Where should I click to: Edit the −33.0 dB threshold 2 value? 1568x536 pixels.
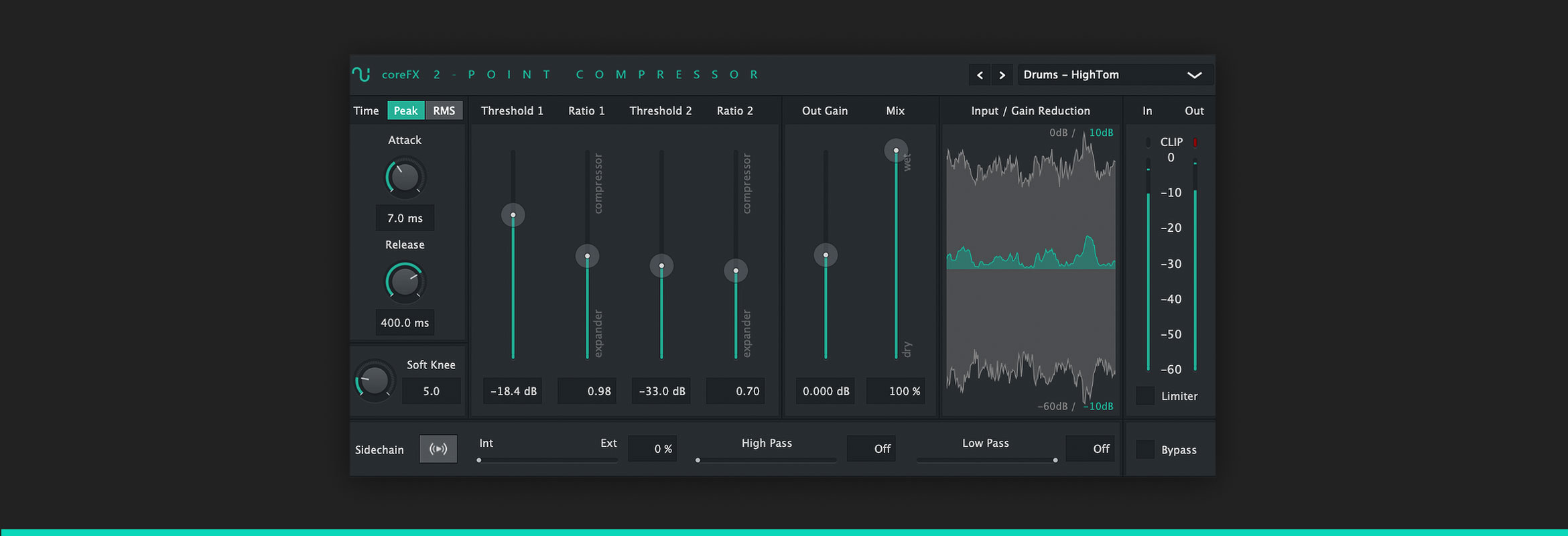point(661,391)
